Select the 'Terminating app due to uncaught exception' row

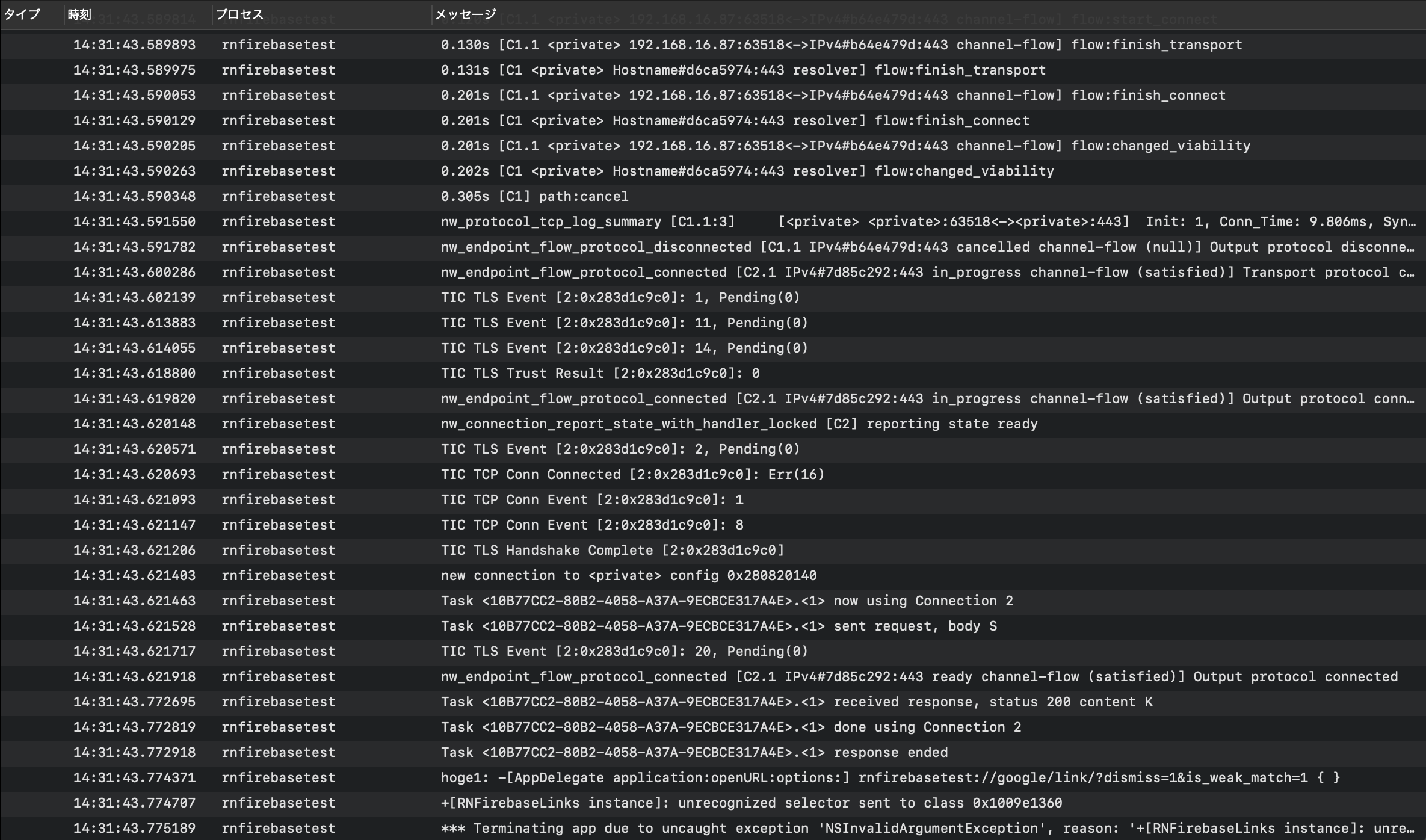coord(927,829)
